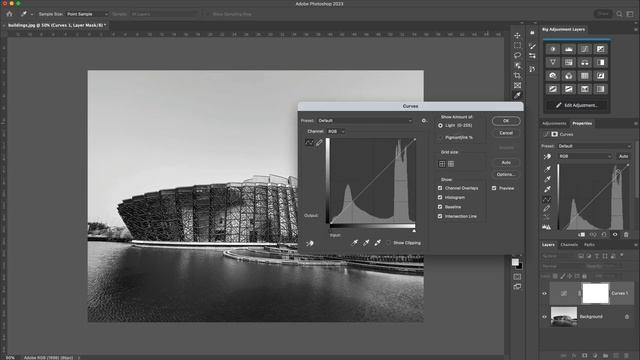Choose the pencil draw-curve icon in the Curves dialog
This screenshot has width=640, height=360.
click(319, 142)
